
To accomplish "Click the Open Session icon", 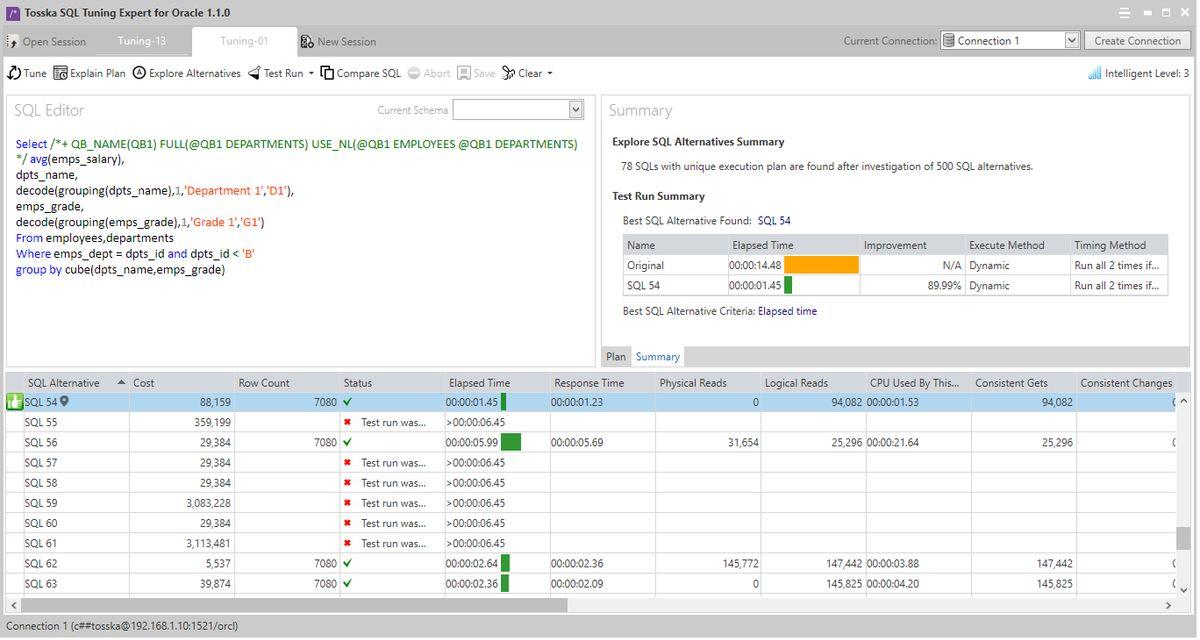I will pyautogui.click(x=12, y=42).
